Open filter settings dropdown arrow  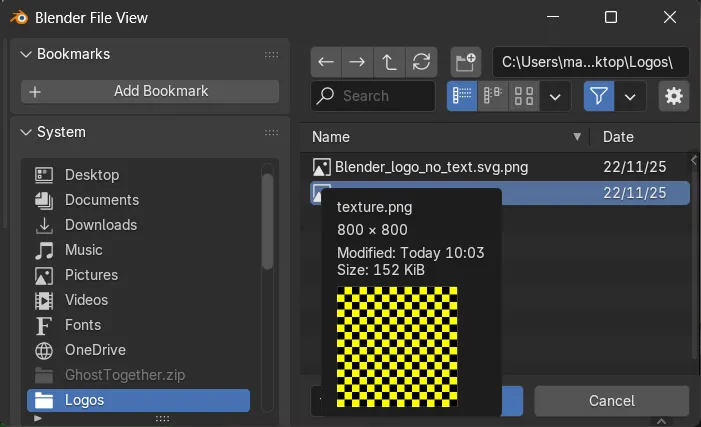point(630,96)
